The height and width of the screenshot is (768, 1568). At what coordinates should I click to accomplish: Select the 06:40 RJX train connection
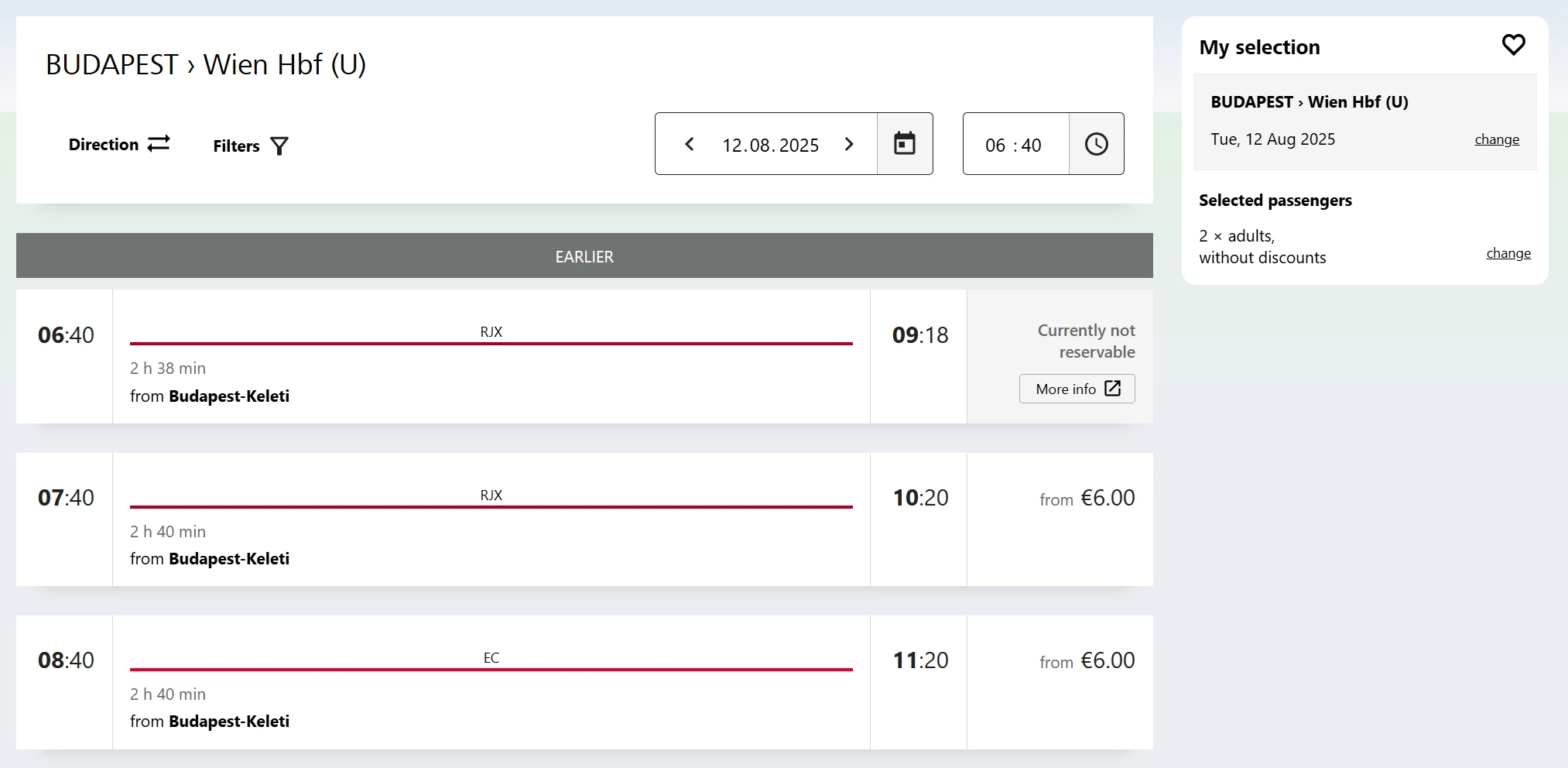(x=491, y=356)
